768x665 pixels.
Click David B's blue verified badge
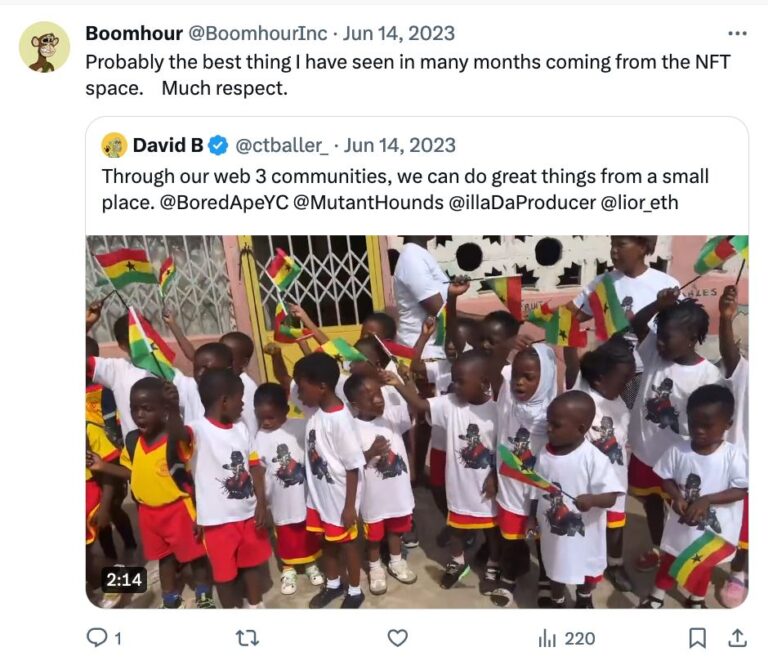(218, 145)
